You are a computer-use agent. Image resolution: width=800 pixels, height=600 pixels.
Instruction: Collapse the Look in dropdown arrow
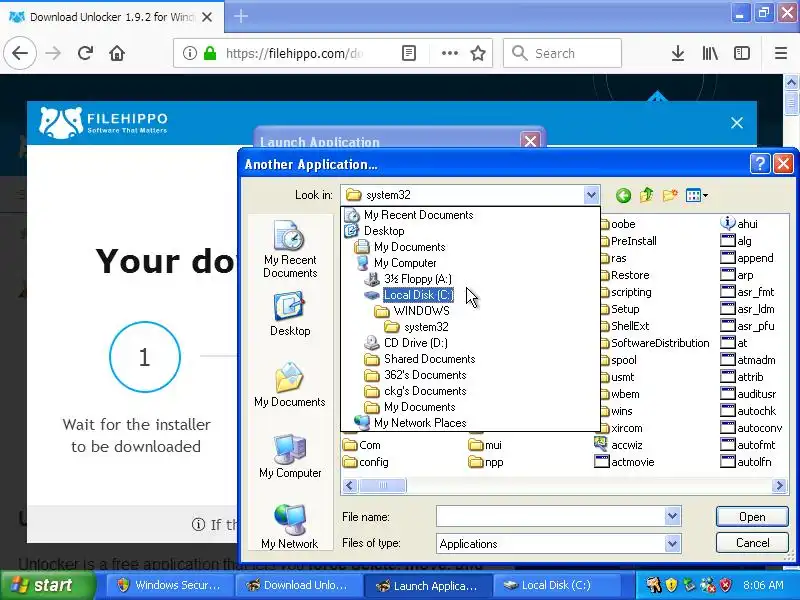pos(591,195)
